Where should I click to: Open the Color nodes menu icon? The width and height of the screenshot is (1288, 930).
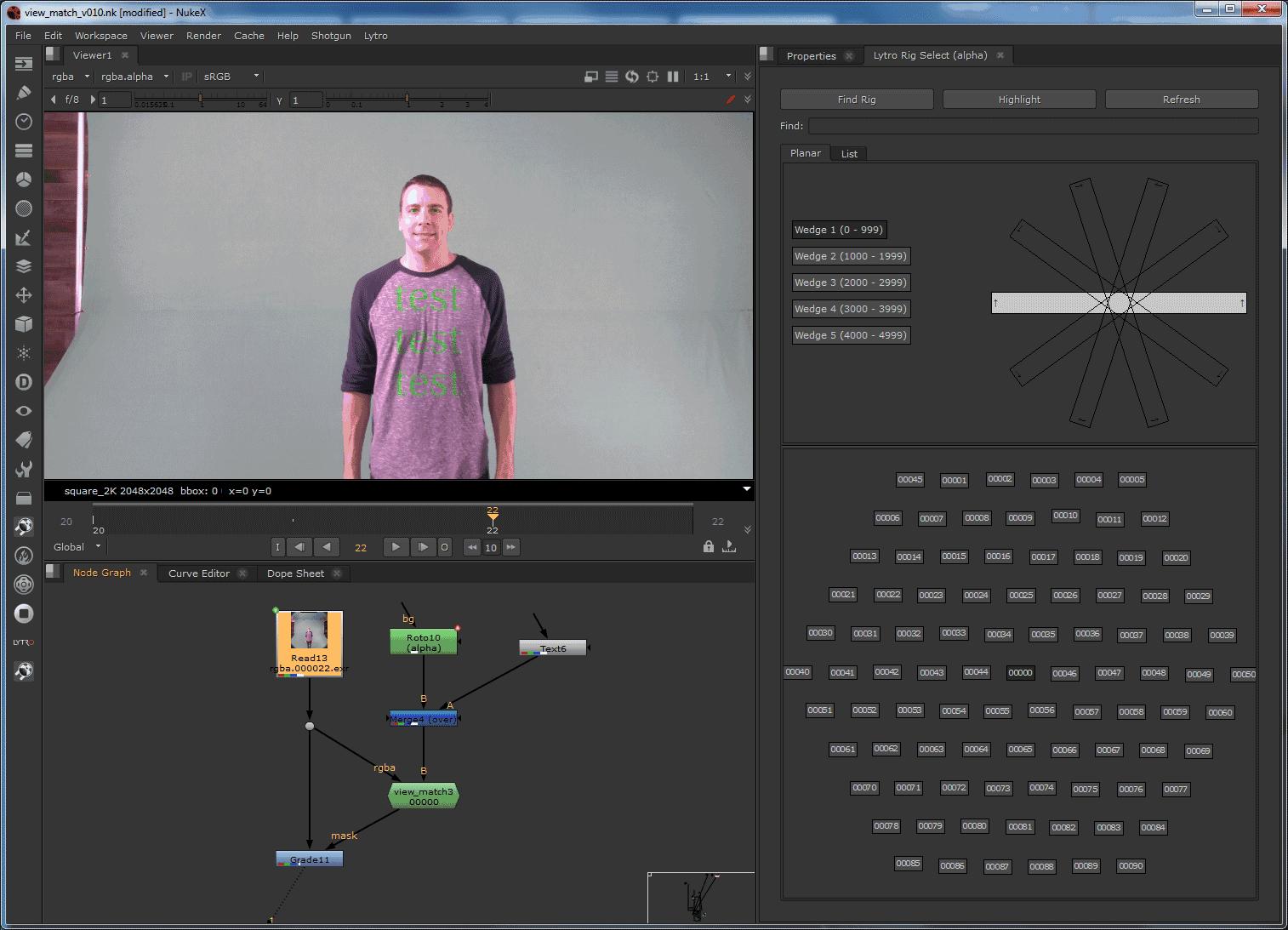24,180
